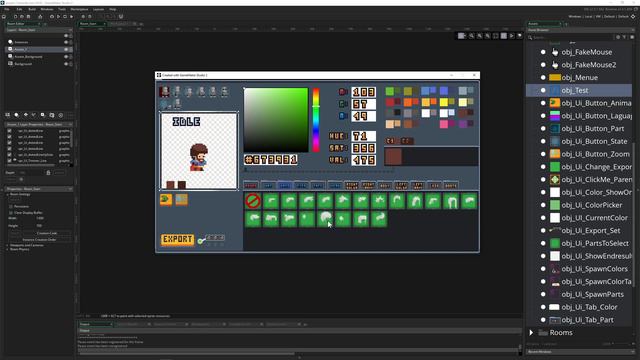
Task: Expand the Room Physics section
Action: pyautogui.click(x=7, y=249)
